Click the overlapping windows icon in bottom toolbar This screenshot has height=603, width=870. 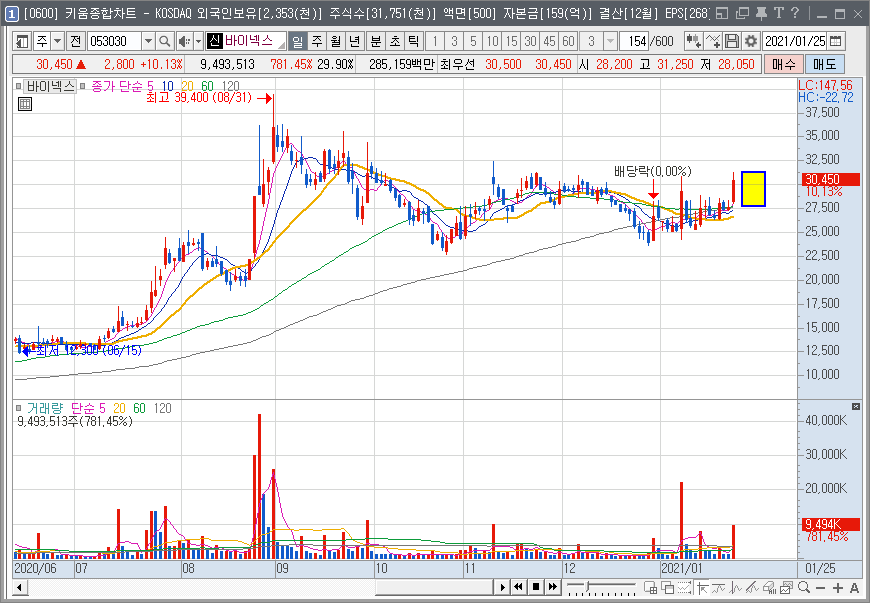coord(667,587)
